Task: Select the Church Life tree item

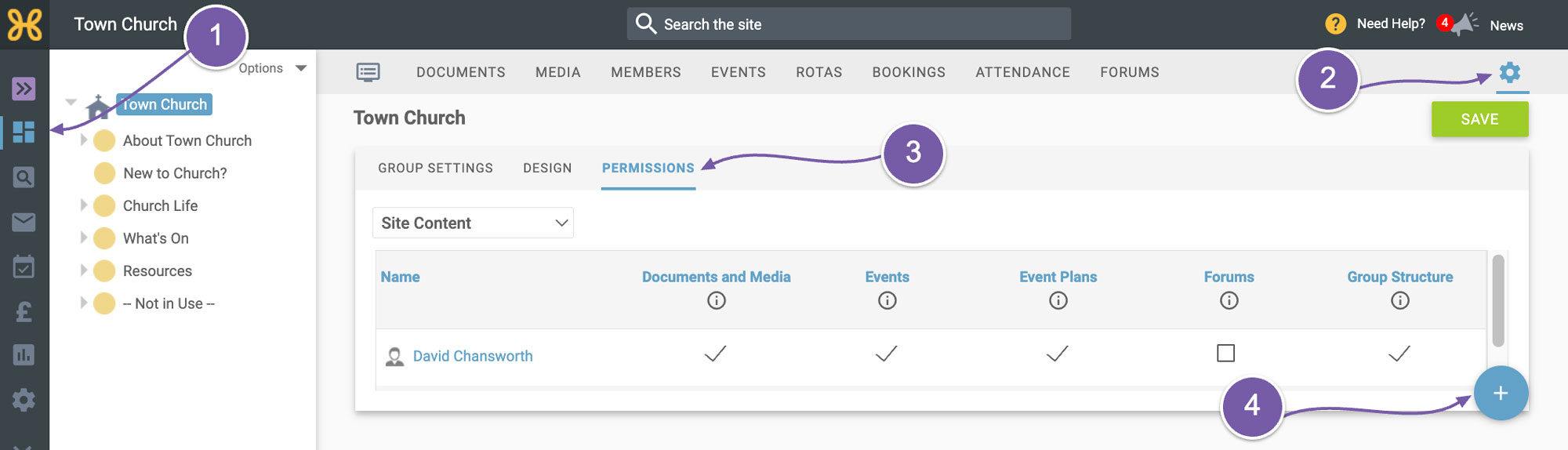Action: (160, 205)
